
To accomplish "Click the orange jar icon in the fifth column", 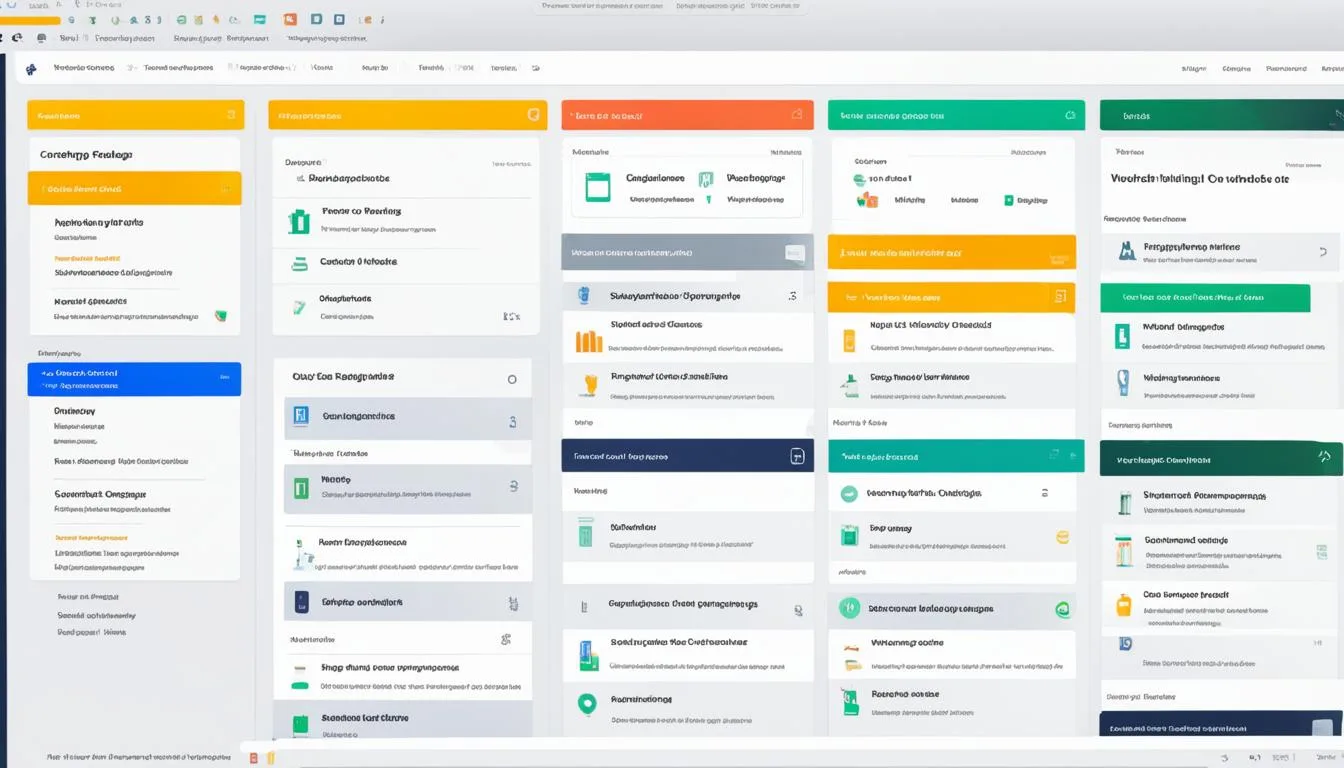I will [1124, 550].
